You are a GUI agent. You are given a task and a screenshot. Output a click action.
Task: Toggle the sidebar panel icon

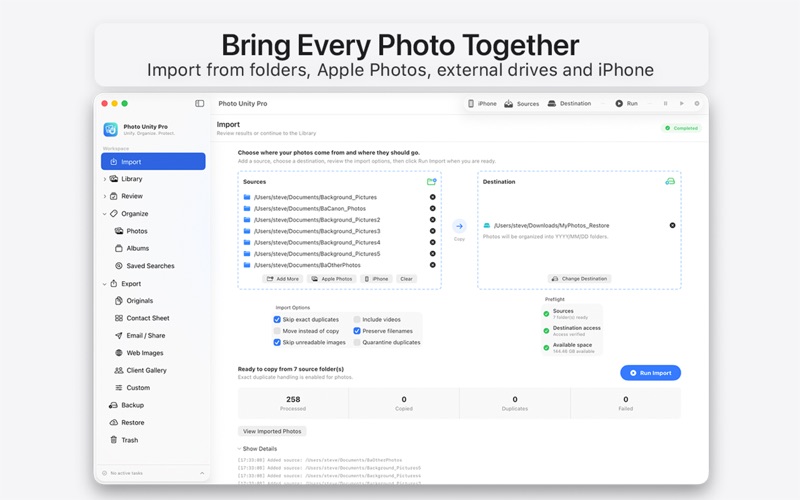199,104
